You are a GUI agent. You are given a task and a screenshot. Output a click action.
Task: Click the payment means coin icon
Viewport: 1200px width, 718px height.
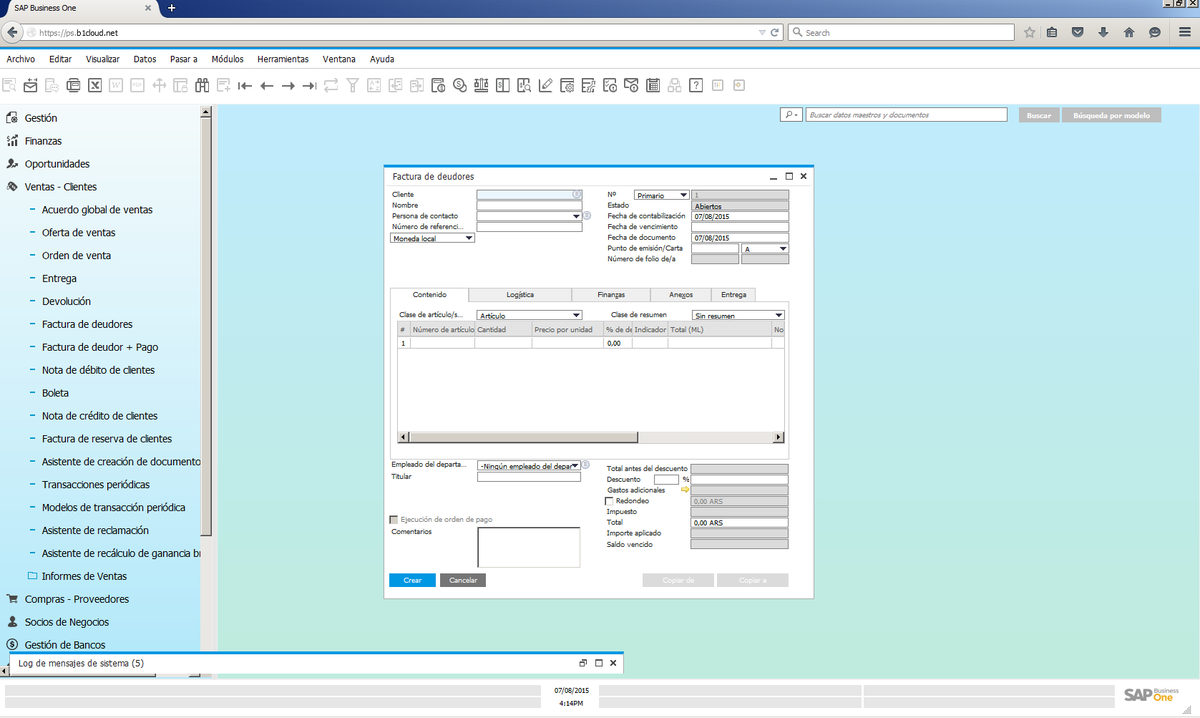coord(460,85)
